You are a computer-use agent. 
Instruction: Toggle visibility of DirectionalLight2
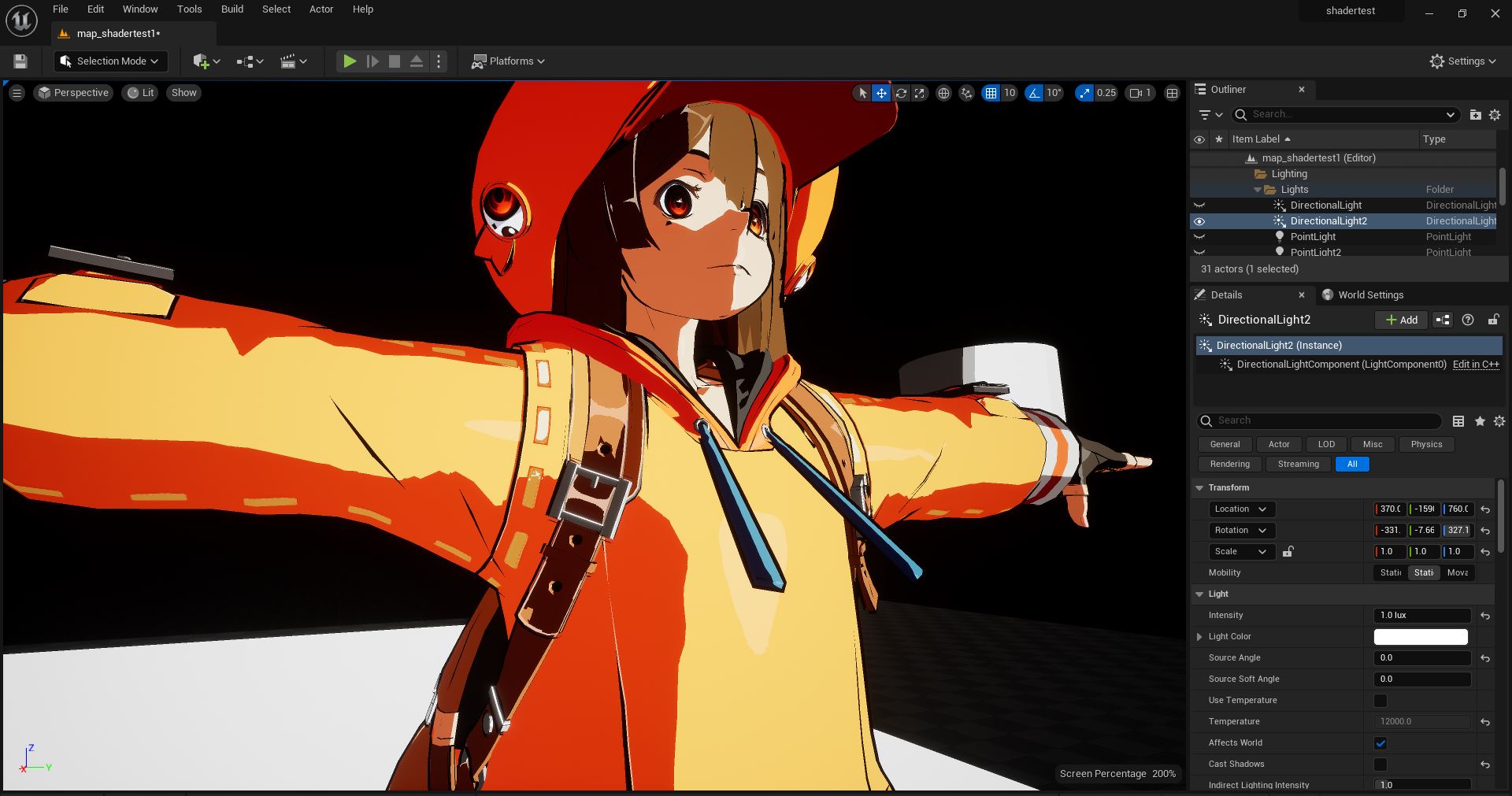click(1199, 221)
